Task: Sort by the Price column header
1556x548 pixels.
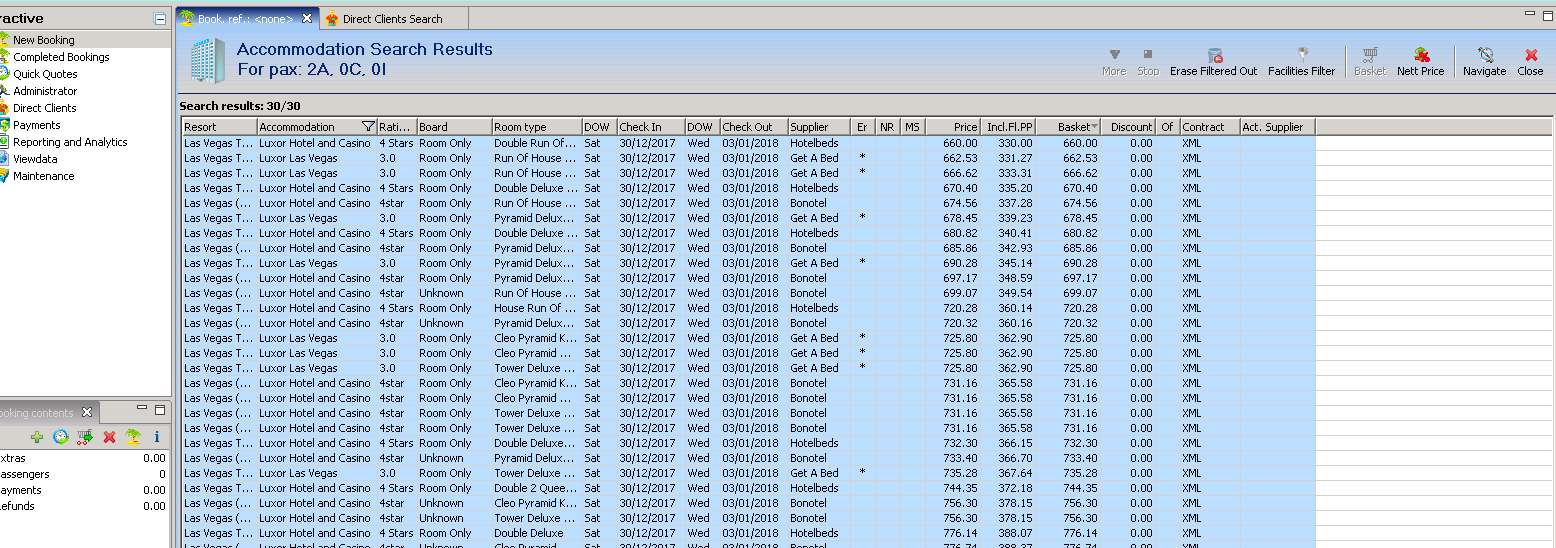Action: [x=953, y=127]
